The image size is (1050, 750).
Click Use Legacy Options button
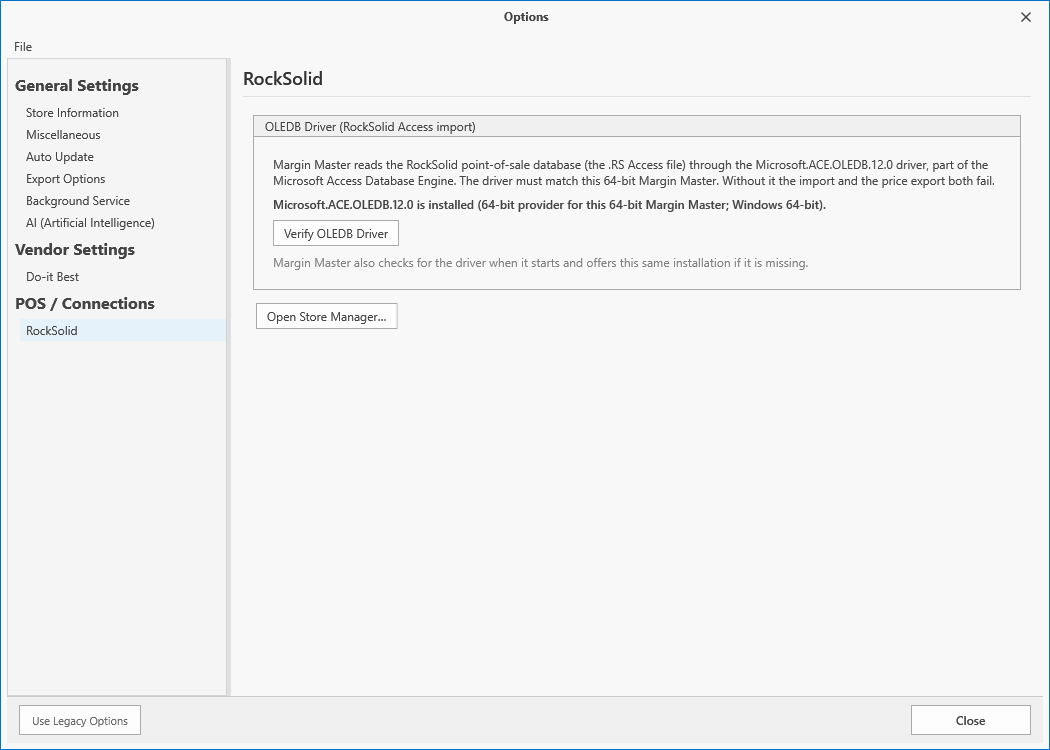[x=80, y=721]
